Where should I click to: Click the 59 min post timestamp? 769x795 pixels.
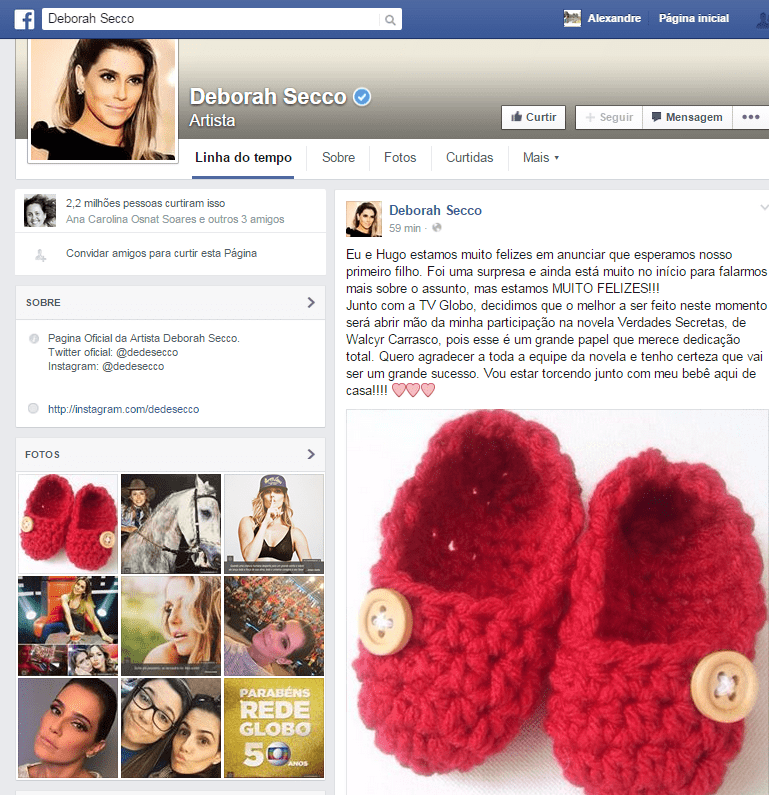click(x=405, y=228)
